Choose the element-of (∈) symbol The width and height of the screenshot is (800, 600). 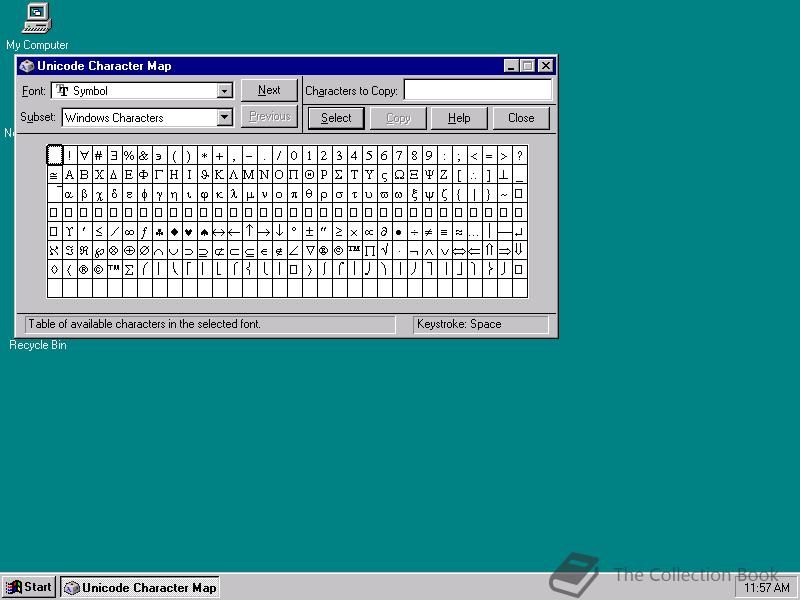tap(264, 251)
